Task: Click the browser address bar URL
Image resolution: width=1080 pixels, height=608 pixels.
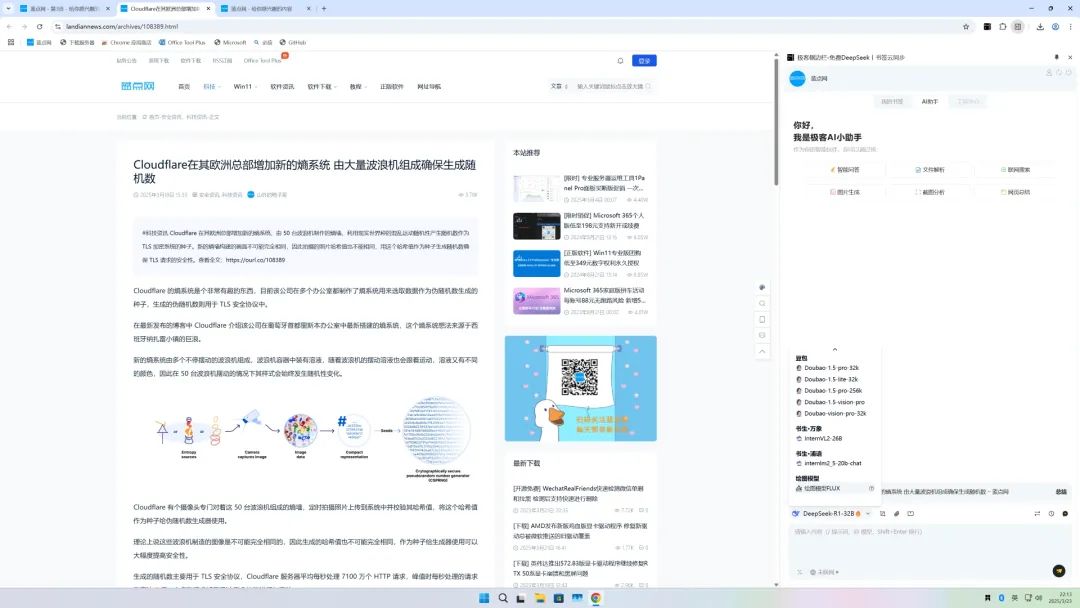Action: [123, 26]
